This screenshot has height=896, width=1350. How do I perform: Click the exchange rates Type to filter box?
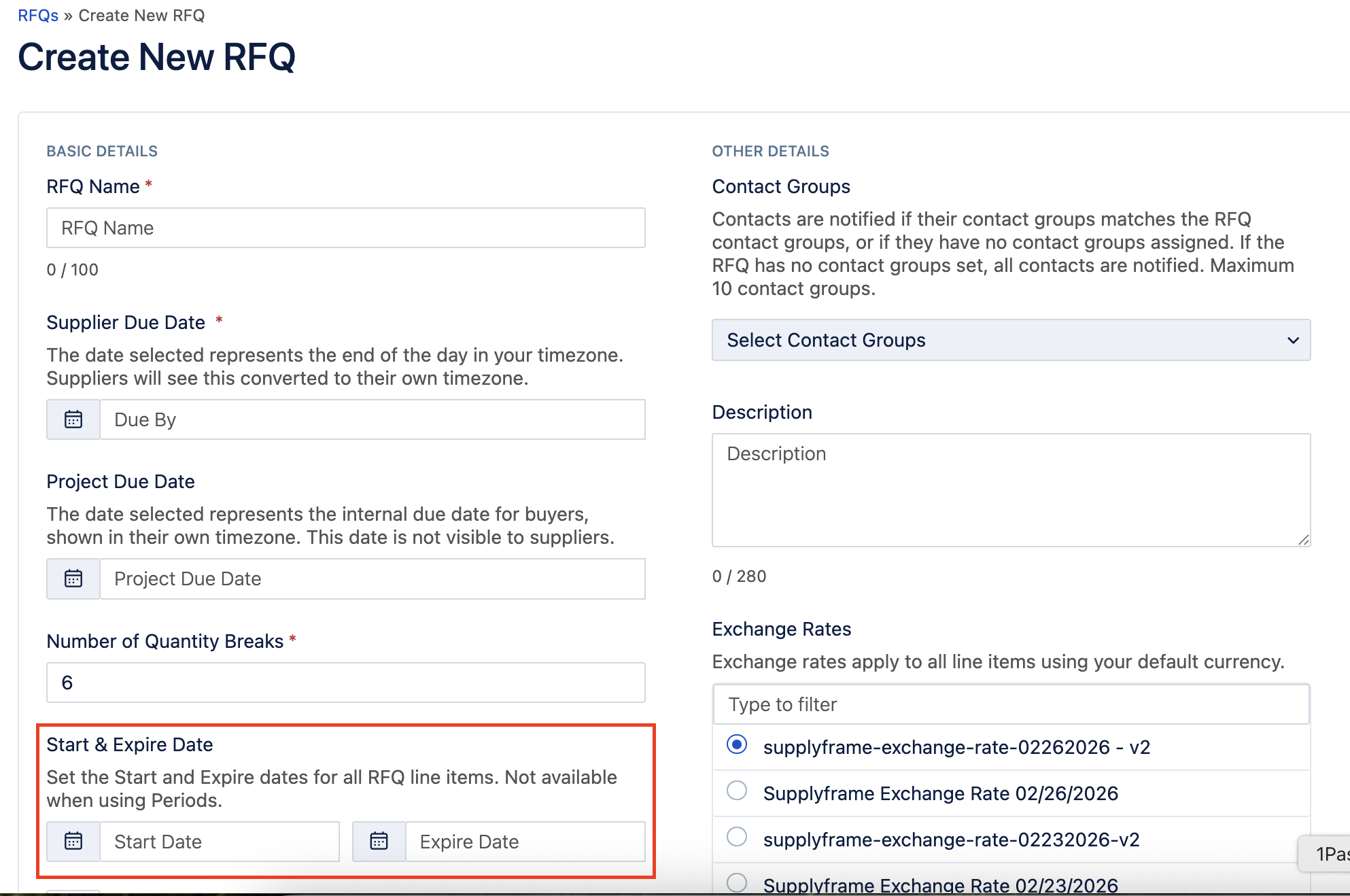(1010, 704)
